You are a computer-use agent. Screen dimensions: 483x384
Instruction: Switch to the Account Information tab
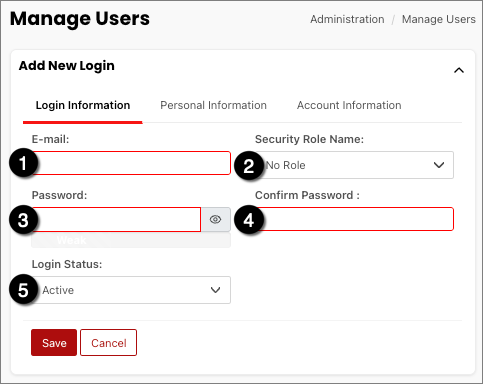pyautogui.click(x=349, y=105)
